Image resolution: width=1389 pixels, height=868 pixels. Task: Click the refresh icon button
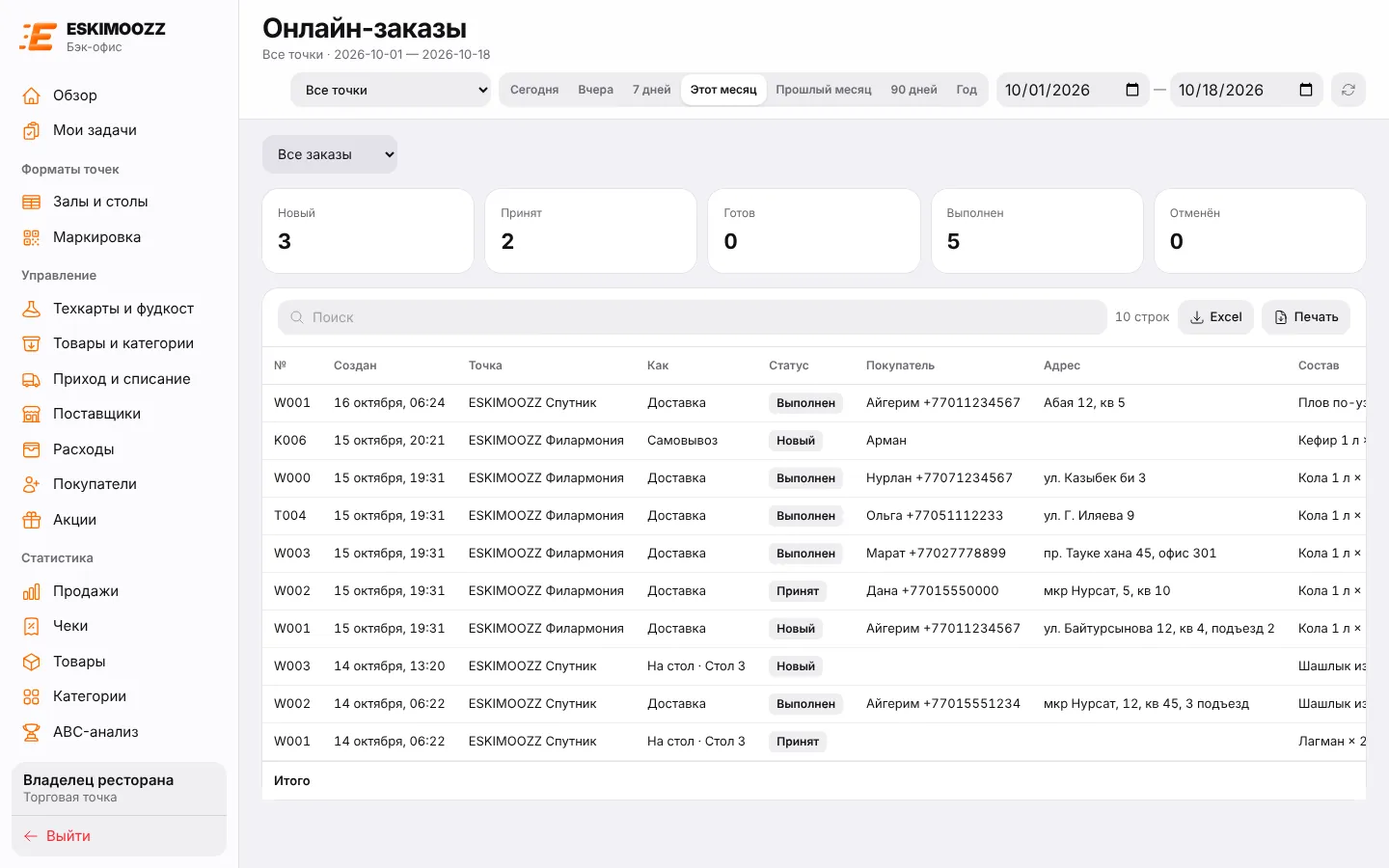(x=1348, y=90)
